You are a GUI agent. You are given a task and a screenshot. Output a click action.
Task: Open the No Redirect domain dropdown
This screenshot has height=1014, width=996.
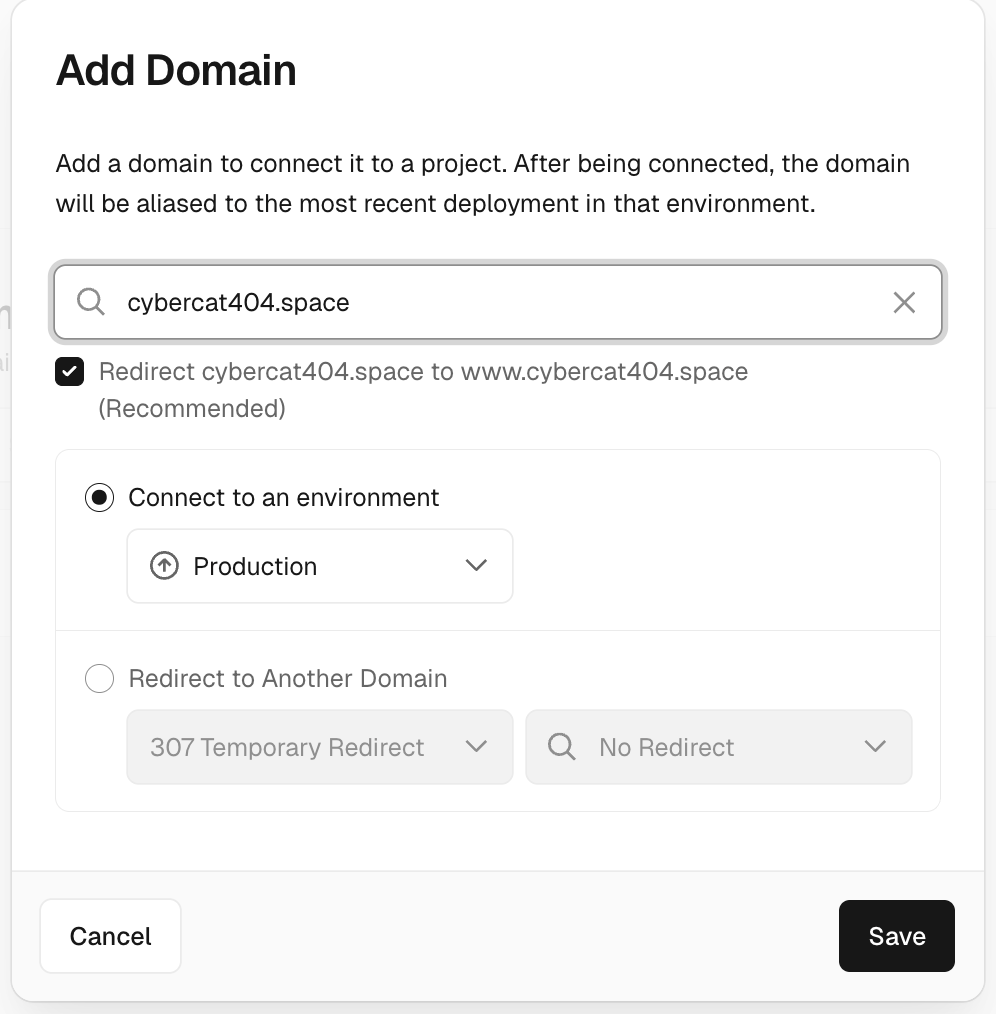tap(719, 747)
